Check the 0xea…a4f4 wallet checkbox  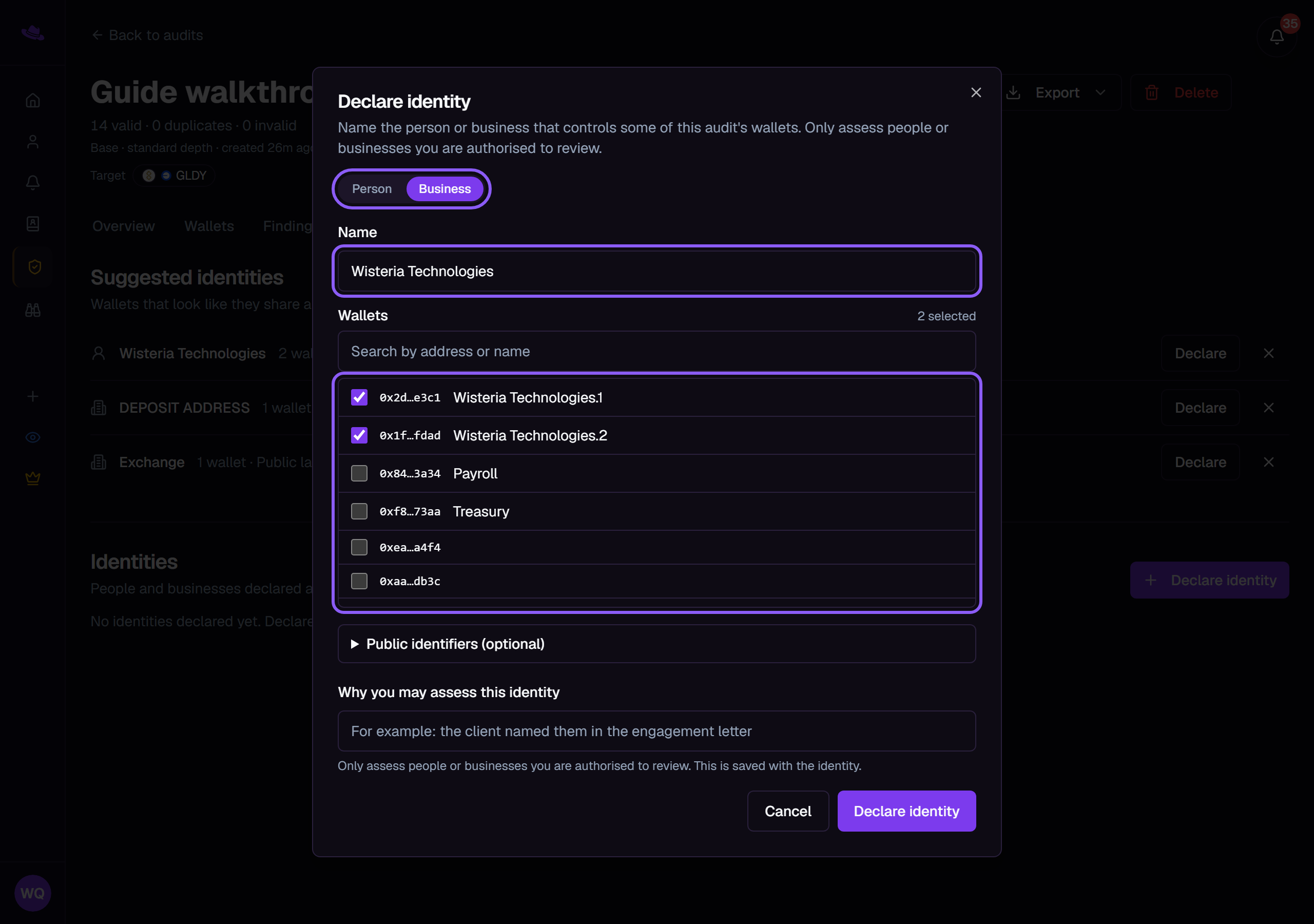359,547
